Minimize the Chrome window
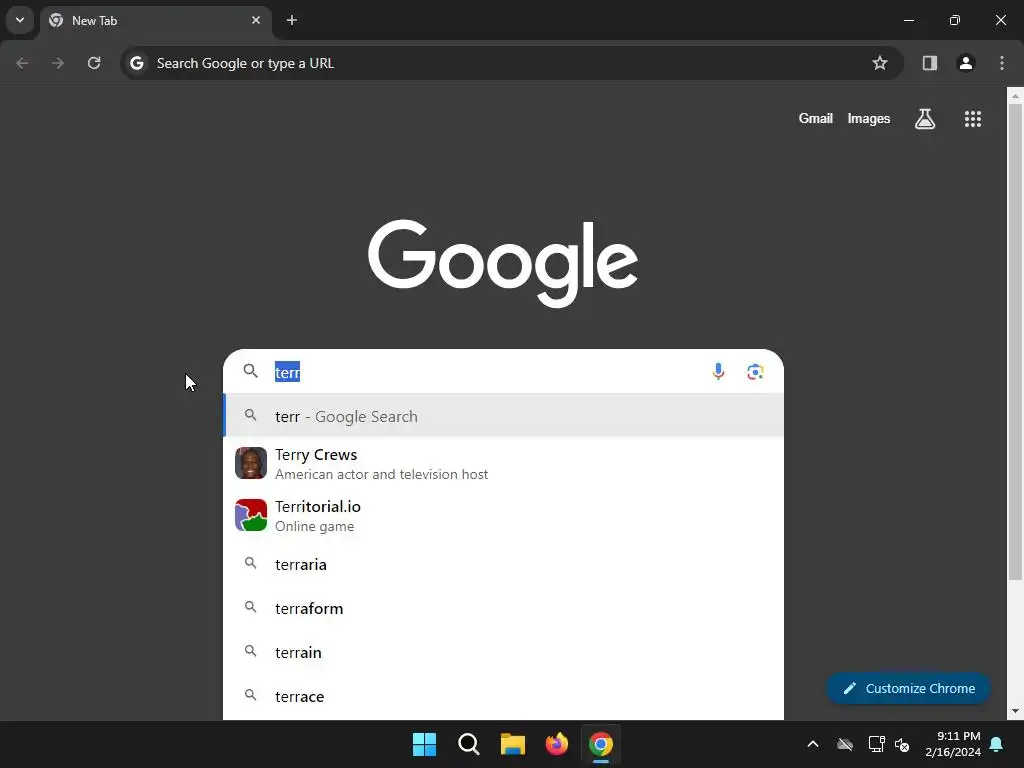1024x768 pixels. pos(908,20)
